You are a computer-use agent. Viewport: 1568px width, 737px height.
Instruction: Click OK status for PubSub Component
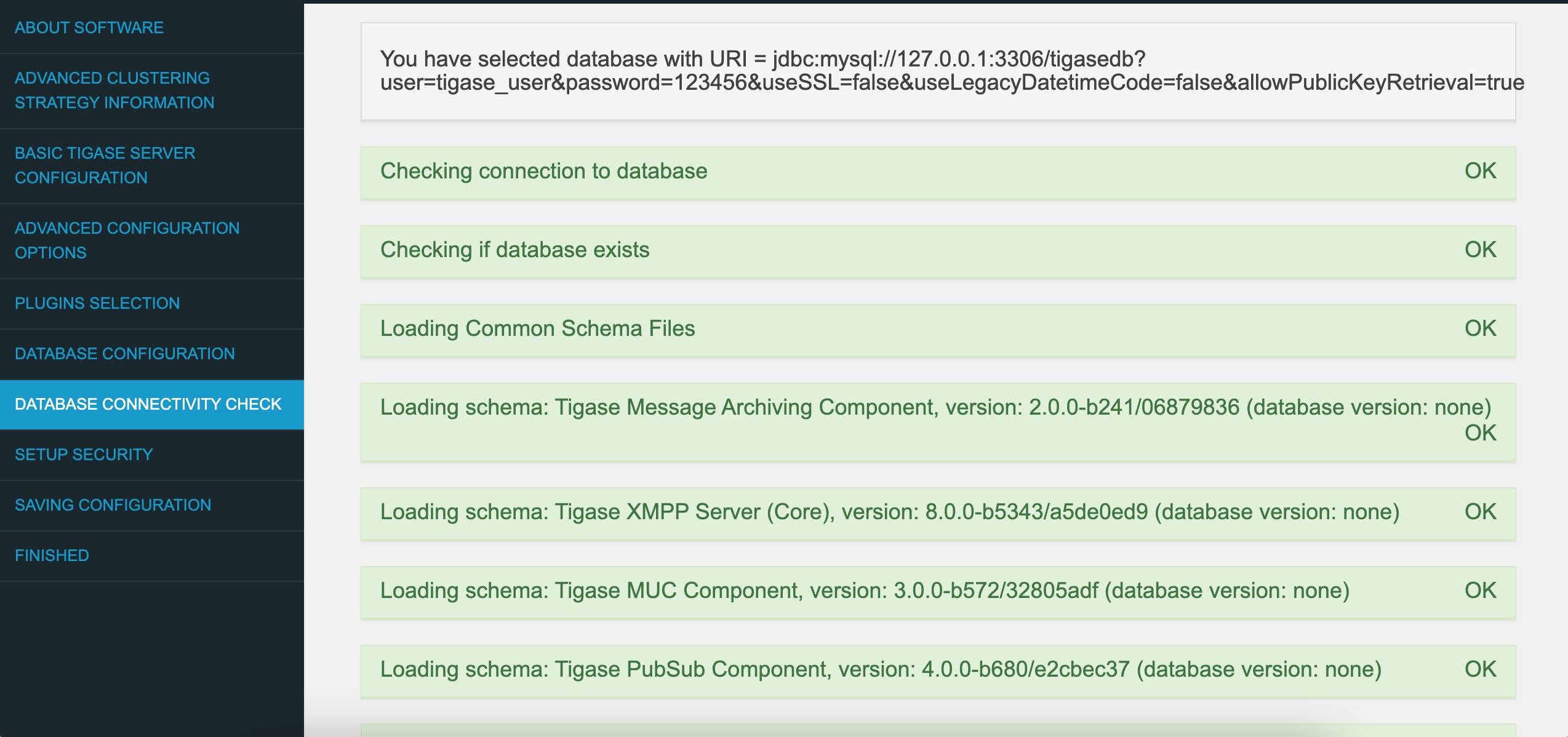pos(1480,669)
